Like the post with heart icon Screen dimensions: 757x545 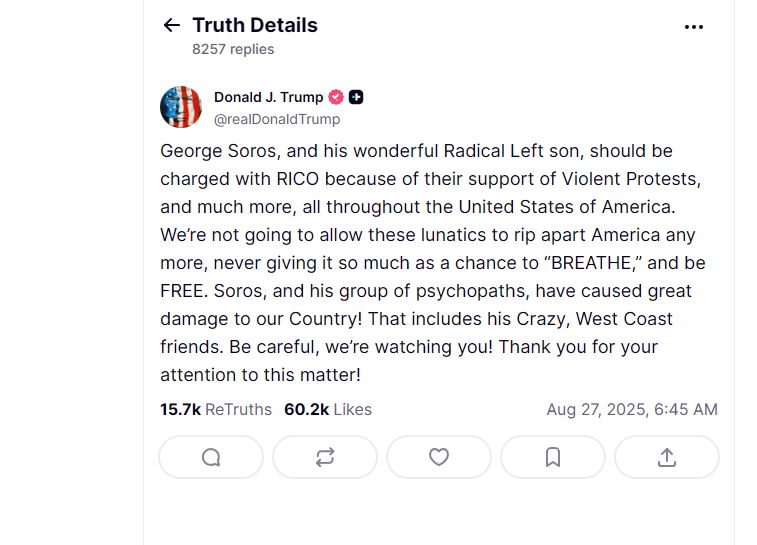439,457
